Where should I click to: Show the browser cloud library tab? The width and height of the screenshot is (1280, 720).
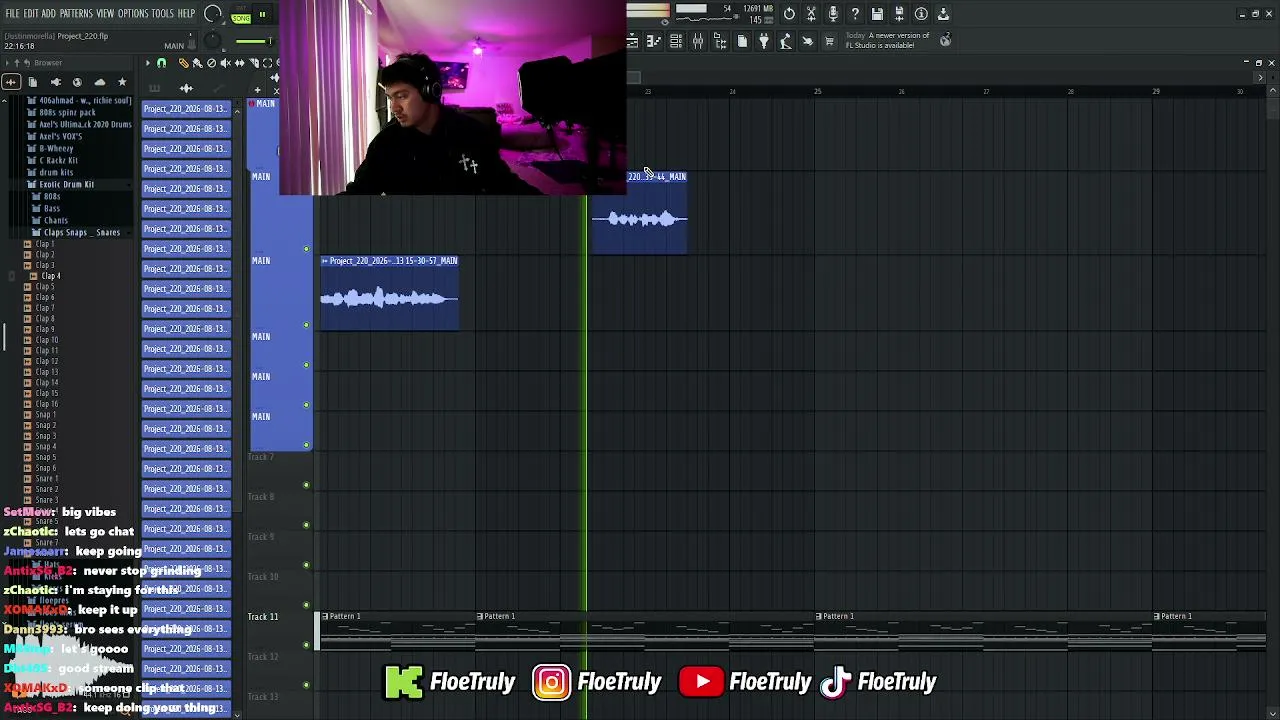[x=99, y=82]
